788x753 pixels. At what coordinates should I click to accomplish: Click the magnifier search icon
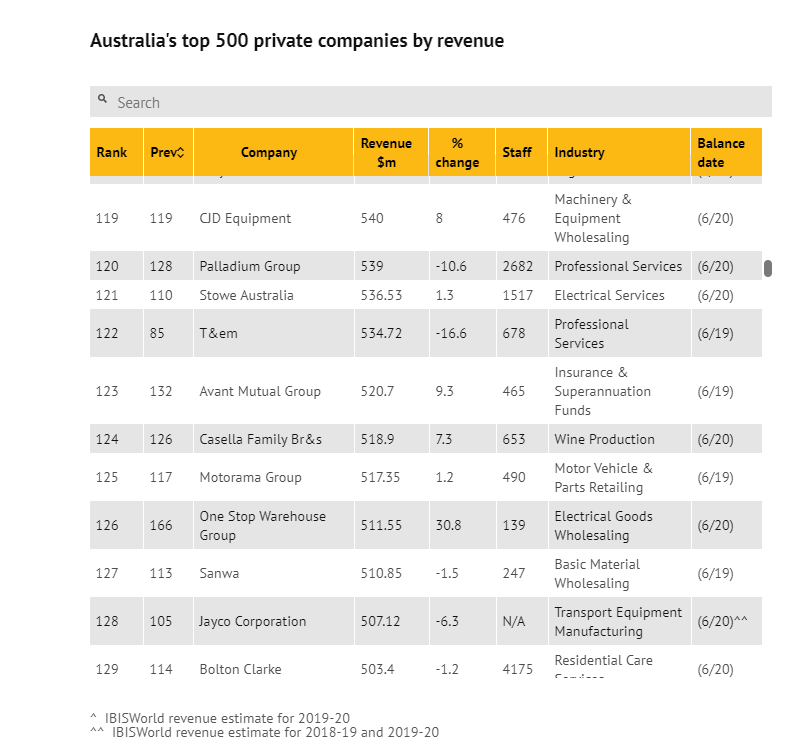103,100
